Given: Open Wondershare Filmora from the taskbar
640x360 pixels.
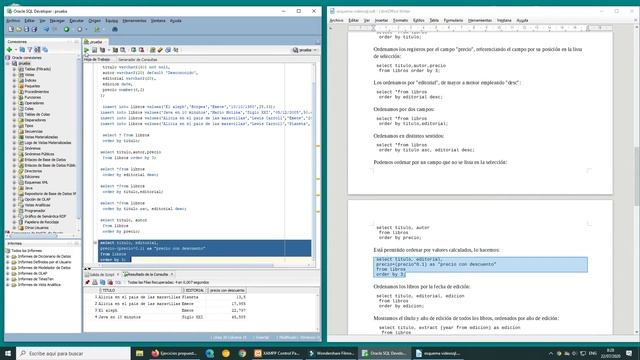Looking at the screenshot, I should click(x=331, y=353).
